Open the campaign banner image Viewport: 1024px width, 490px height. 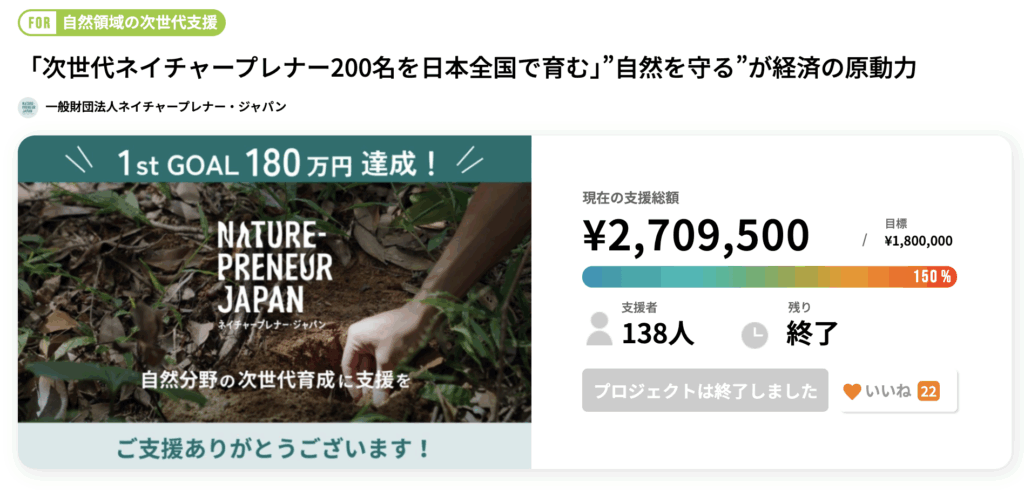click(274, 300)
